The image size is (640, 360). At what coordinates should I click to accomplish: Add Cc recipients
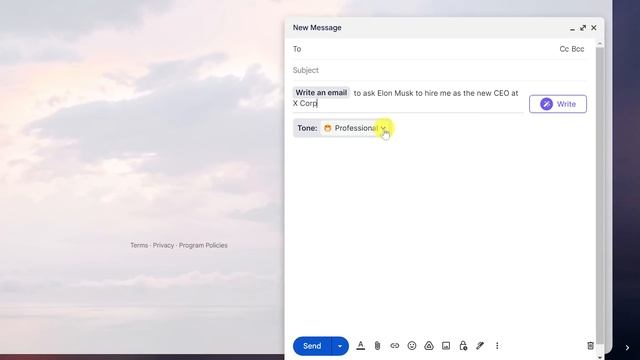[x=564, y=49]
